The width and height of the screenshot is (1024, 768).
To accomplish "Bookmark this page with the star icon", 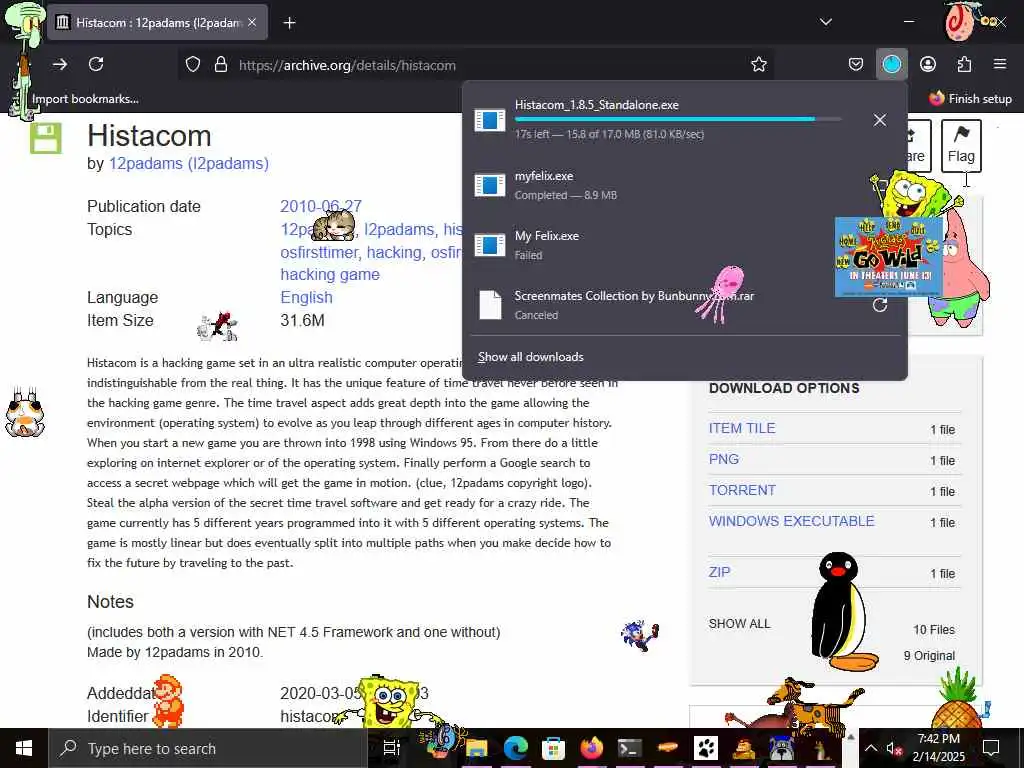I will 758,65.
